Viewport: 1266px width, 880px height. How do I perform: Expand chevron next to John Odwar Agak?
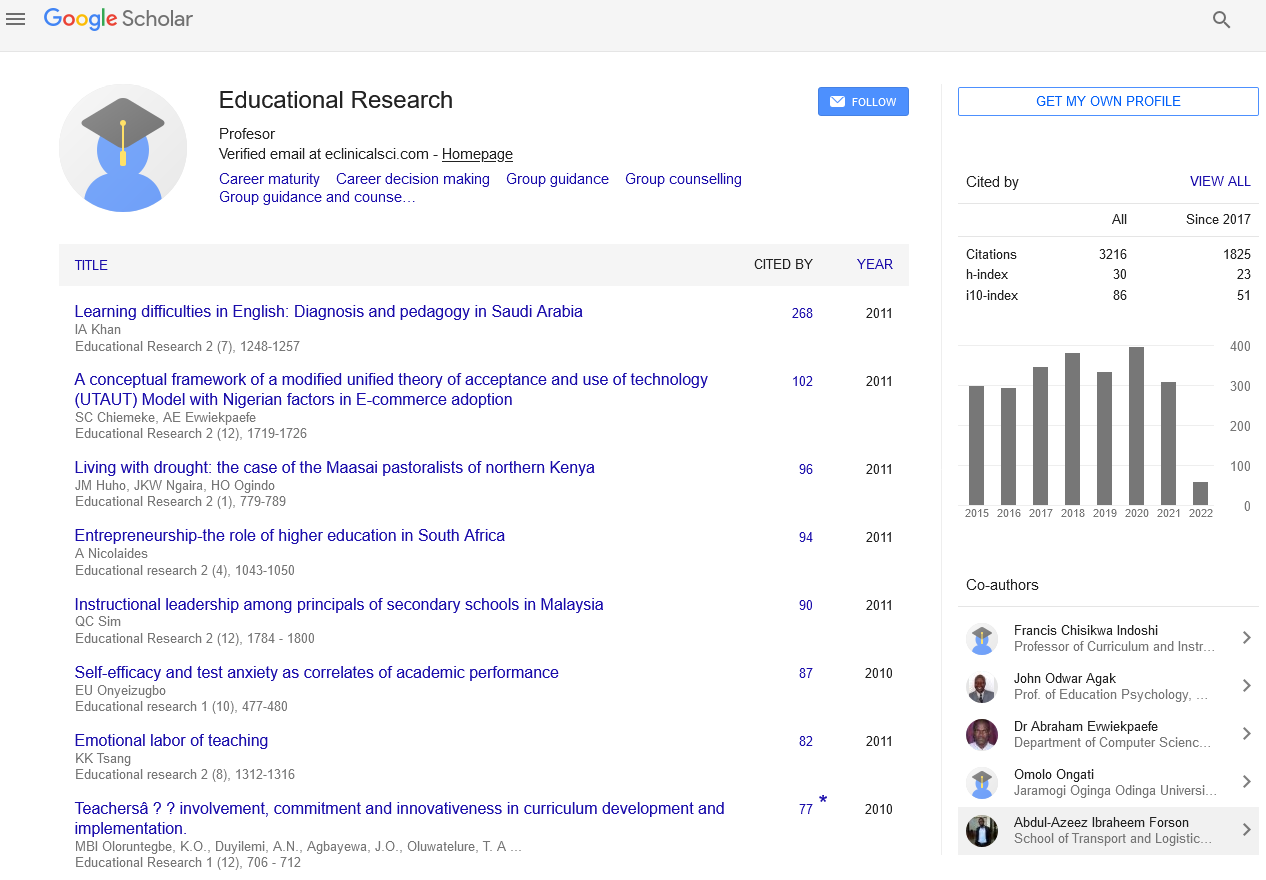point(1246,686)
